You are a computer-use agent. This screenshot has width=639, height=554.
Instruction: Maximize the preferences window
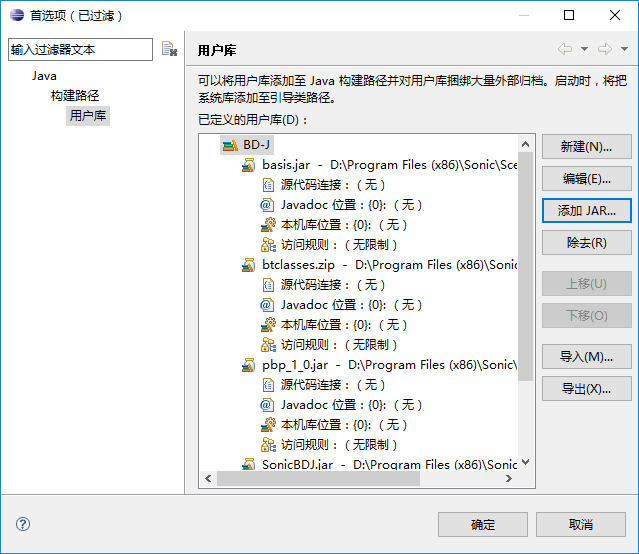[x=569, y=15]
